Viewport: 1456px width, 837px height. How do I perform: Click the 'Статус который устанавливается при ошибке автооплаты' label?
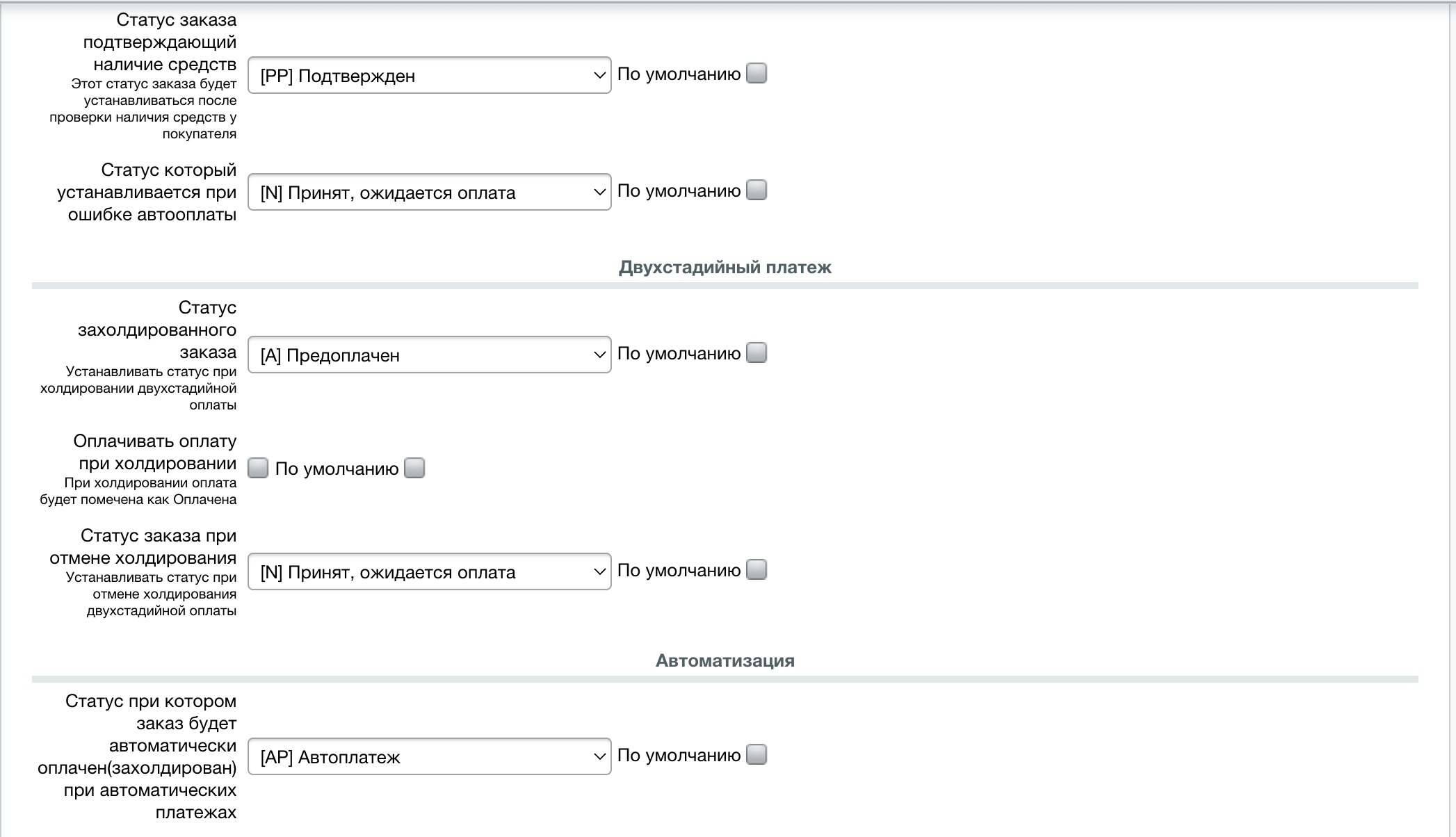click(147, 193)
